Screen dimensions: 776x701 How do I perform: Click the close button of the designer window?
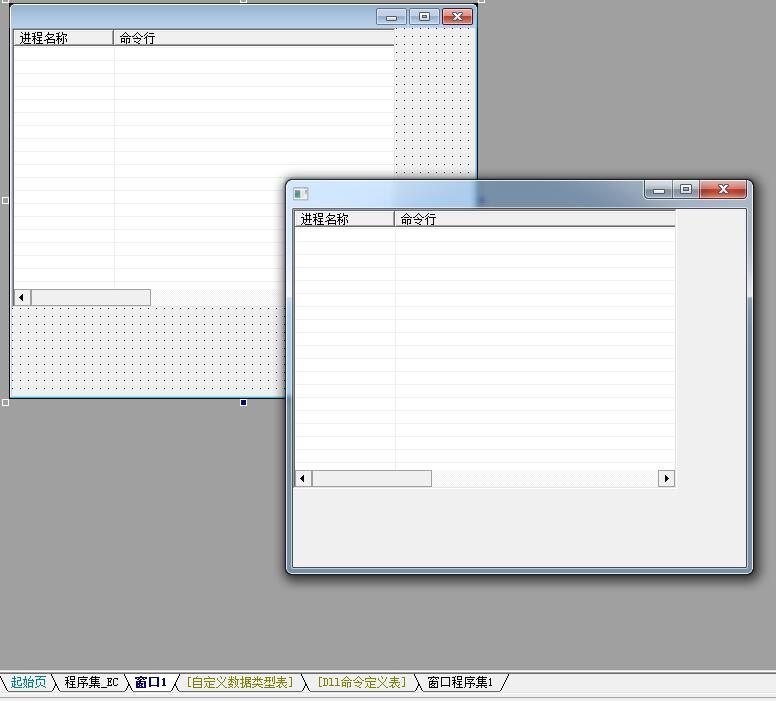pyautogui.click(x=457, y=17)
